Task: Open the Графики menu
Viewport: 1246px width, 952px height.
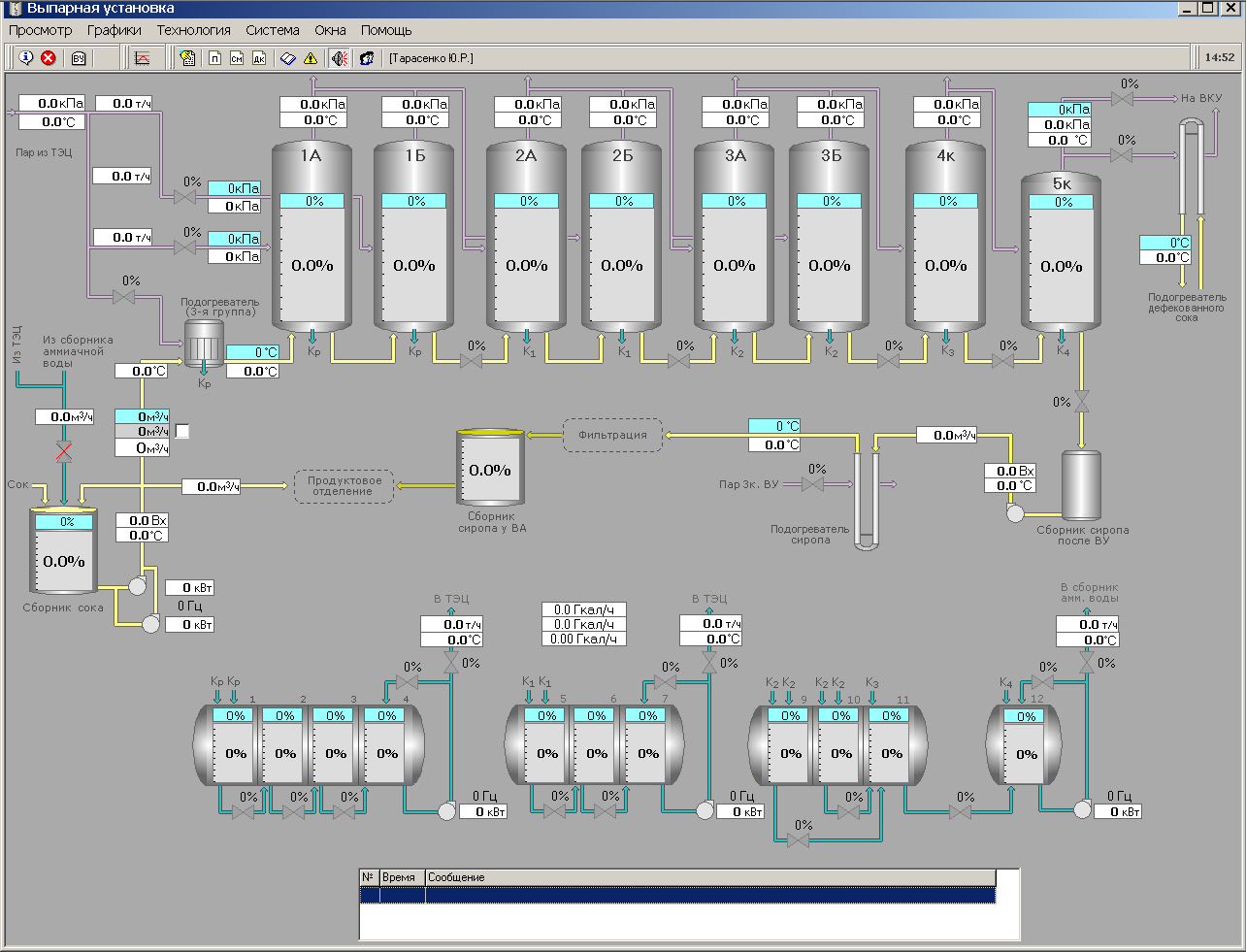Action: (x=115, y=30)
